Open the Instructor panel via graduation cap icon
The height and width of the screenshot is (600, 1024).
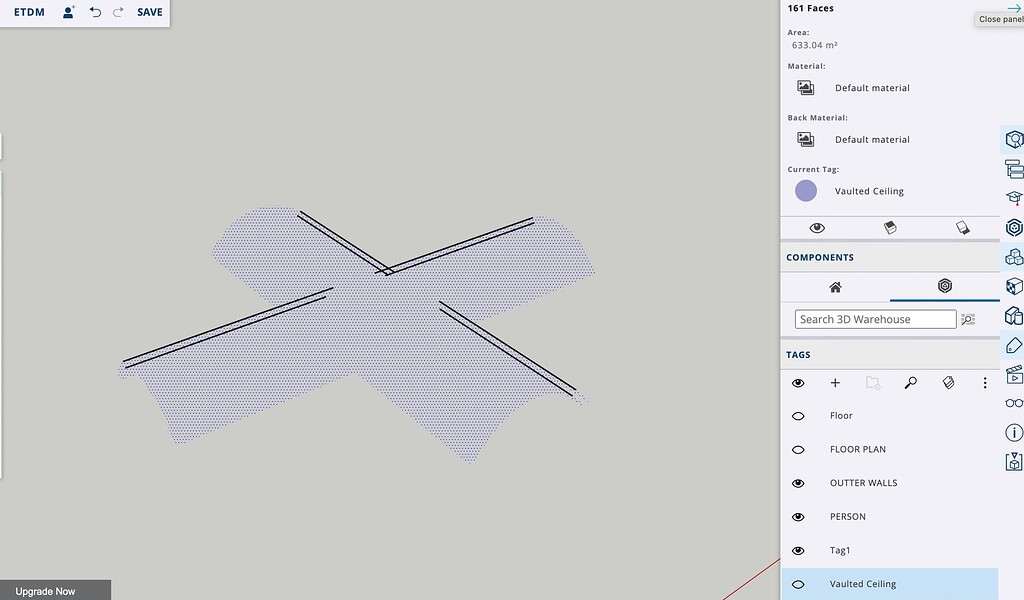point(1013,199)
